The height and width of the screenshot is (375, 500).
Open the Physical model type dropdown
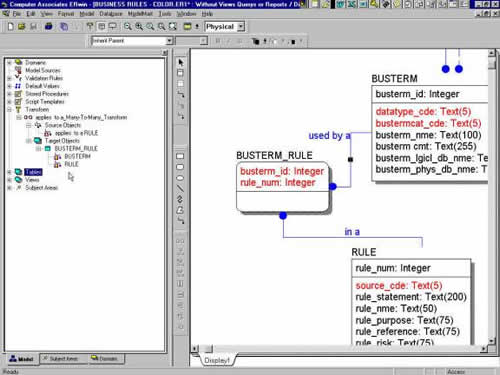241,27
